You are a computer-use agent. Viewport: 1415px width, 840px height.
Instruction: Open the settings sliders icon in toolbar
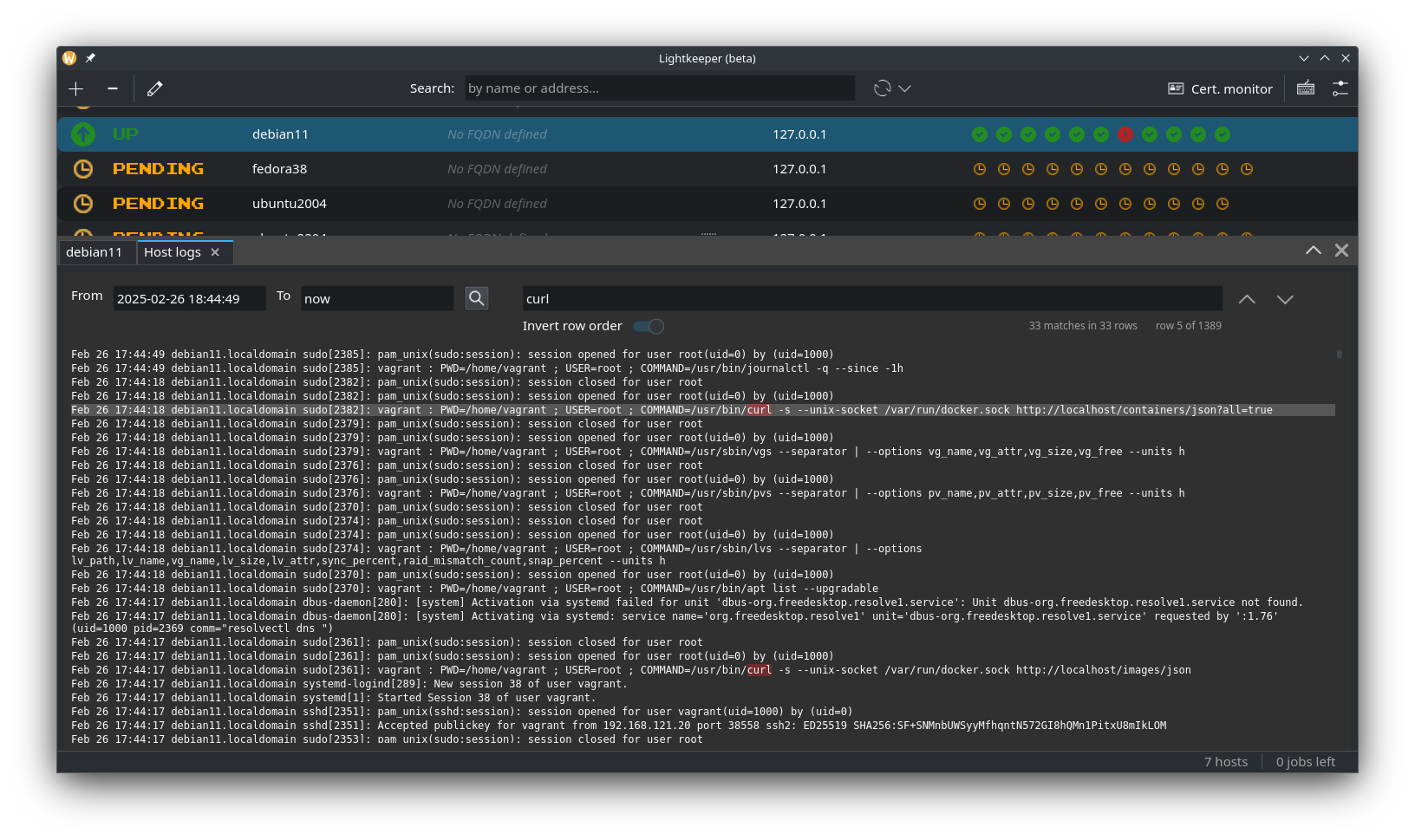coord(1340,88)
